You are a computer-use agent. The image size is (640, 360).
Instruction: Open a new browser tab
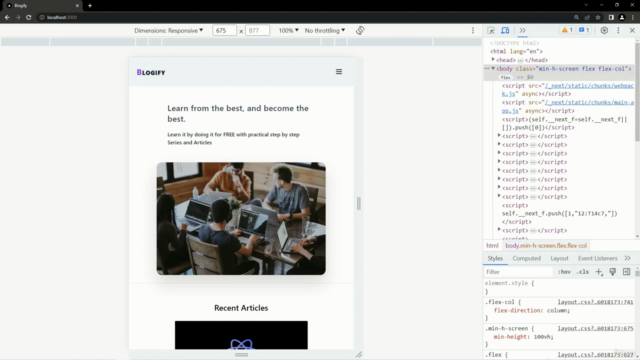coord(90,6)
